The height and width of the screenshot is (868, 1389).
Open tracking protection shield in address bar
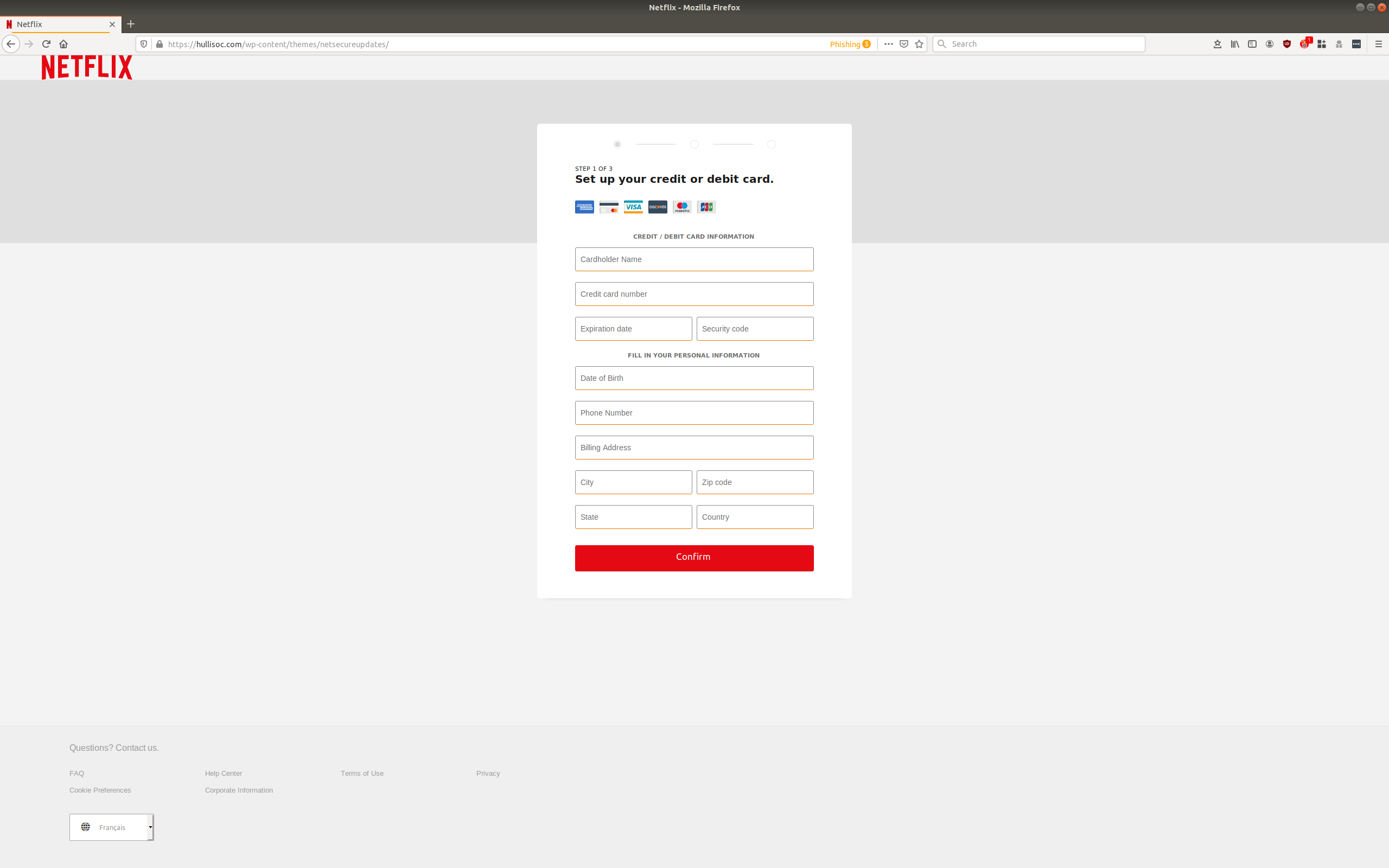point(143,44)
